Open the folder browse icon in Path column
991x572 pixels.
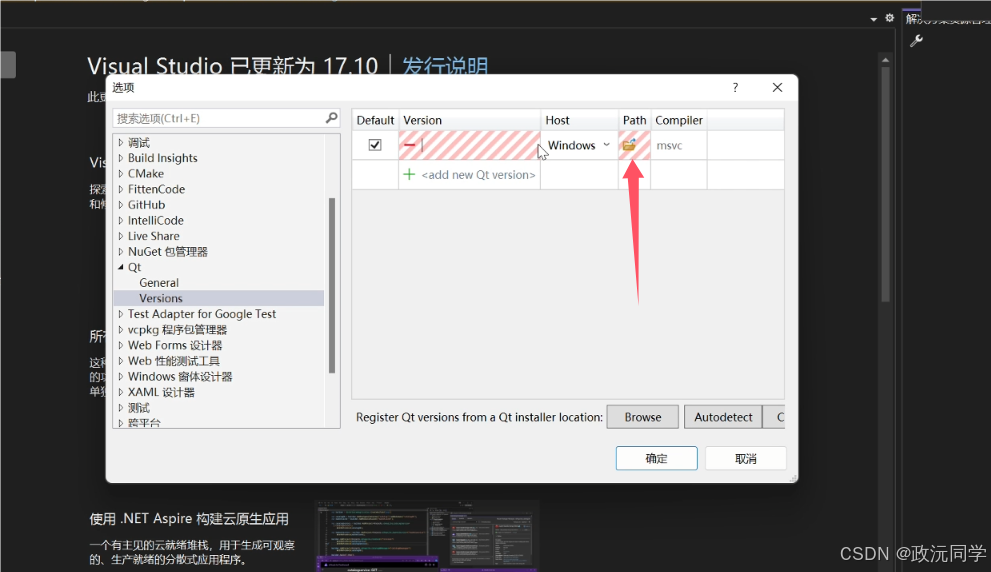[629, 145]
